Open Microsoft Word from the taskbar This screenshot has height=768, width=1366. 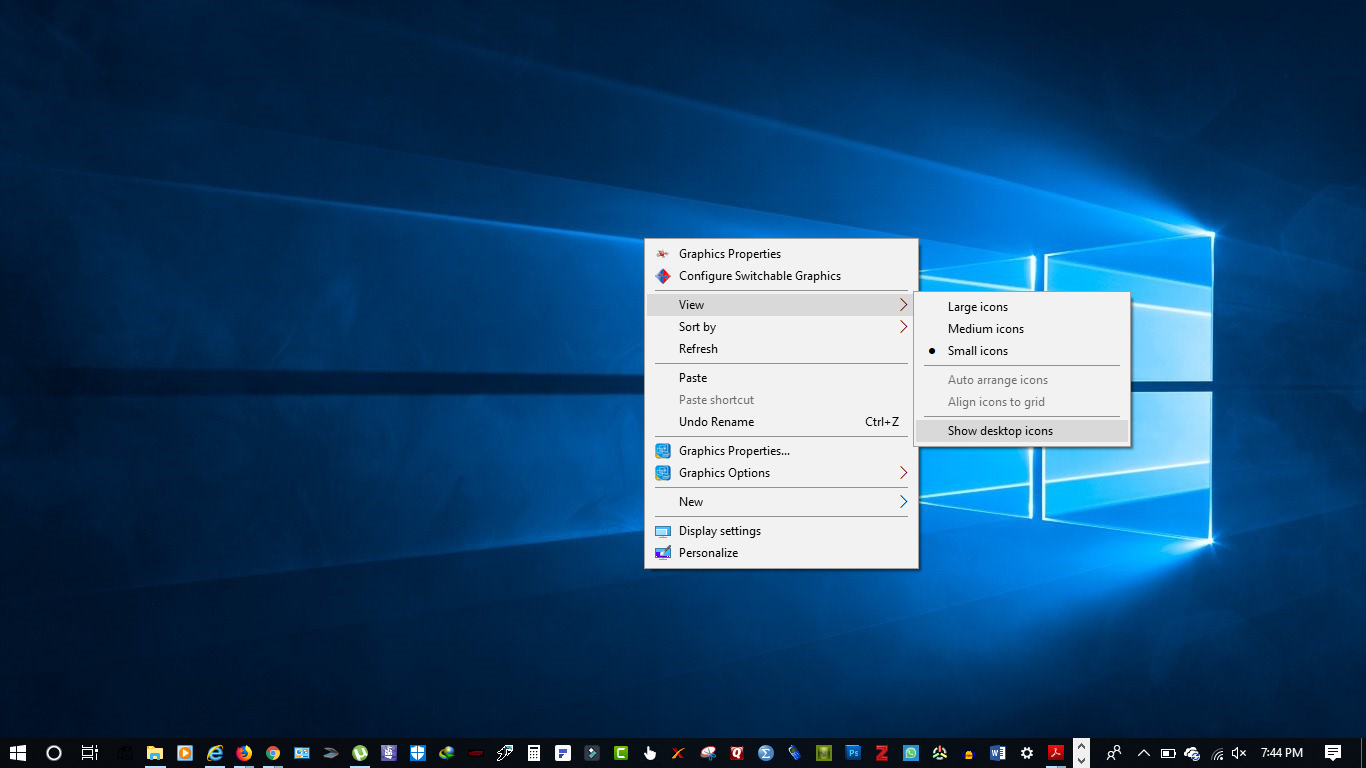click(x=997, y=752)
